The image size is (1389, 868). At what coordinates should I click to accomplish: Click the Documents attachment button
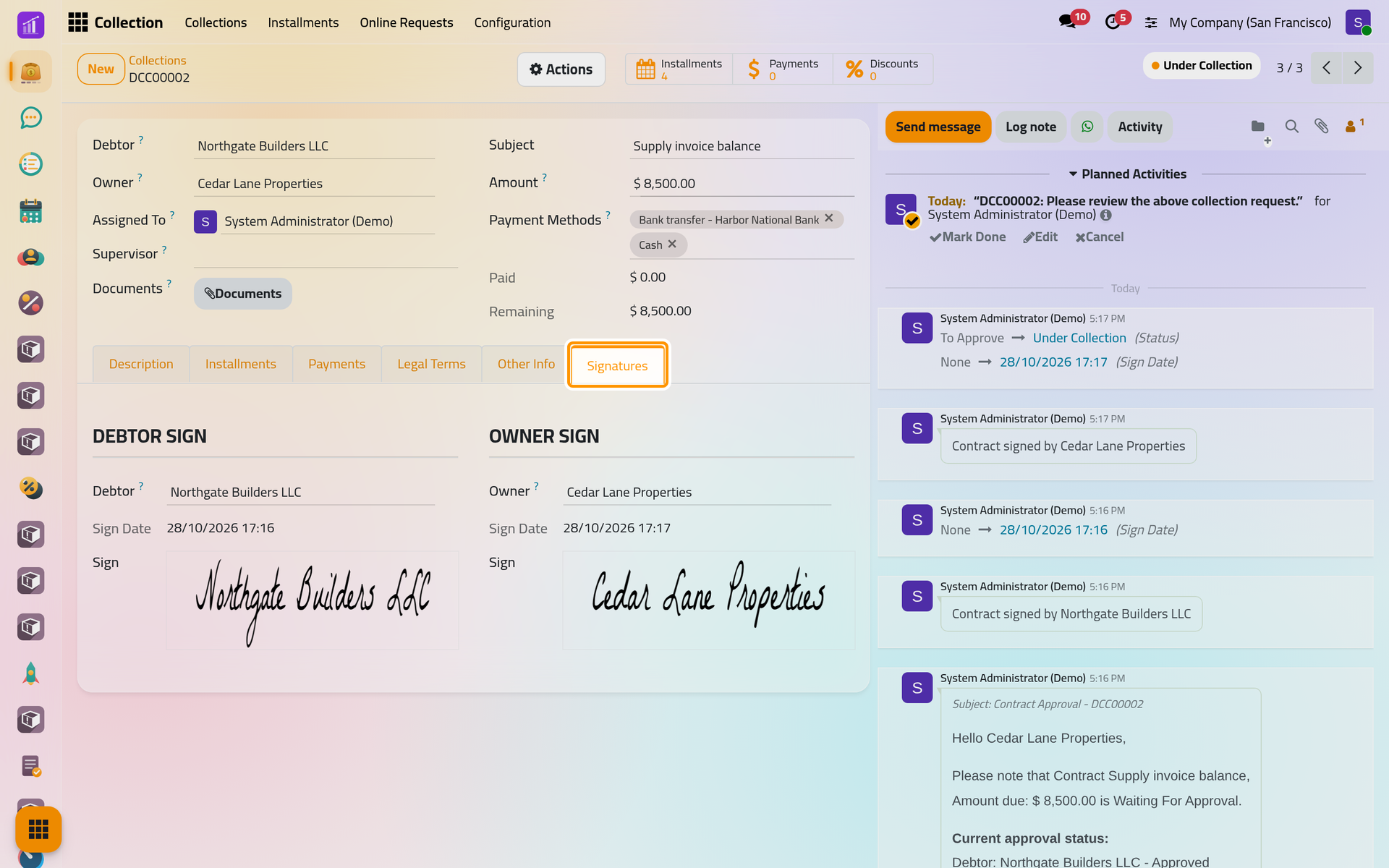click(x=243, y=294)
